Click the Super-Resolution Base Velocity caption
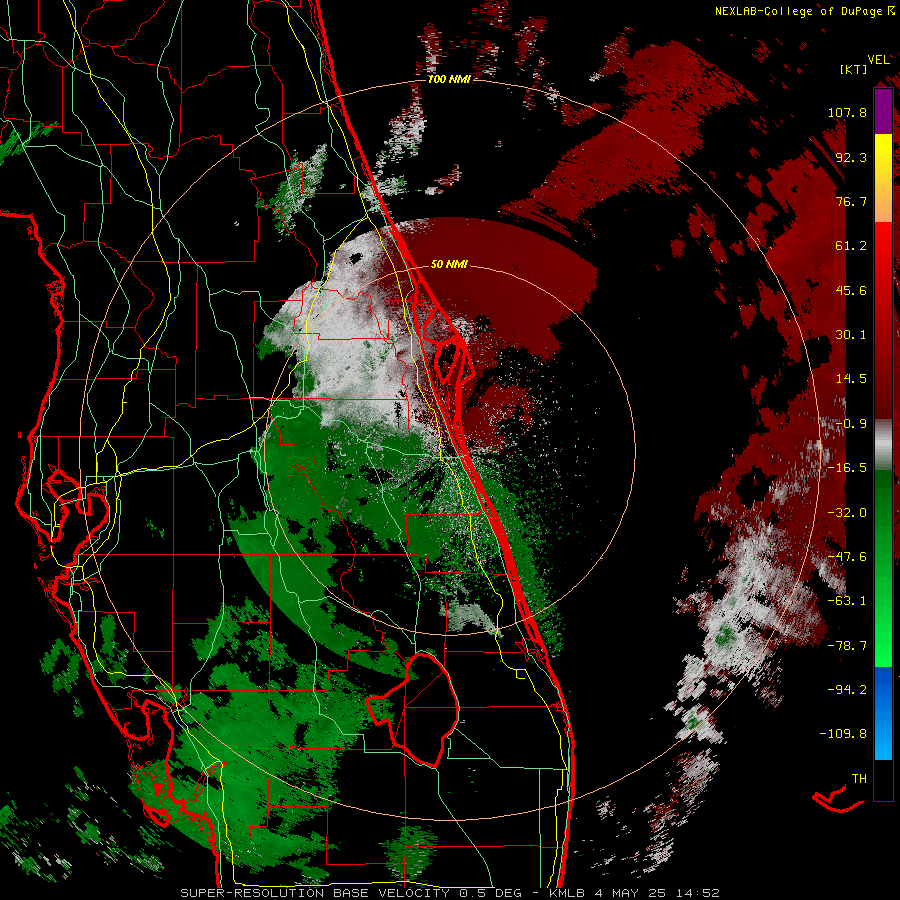The height and width of the screenshot is (900, 900). (x=449, y=893)
